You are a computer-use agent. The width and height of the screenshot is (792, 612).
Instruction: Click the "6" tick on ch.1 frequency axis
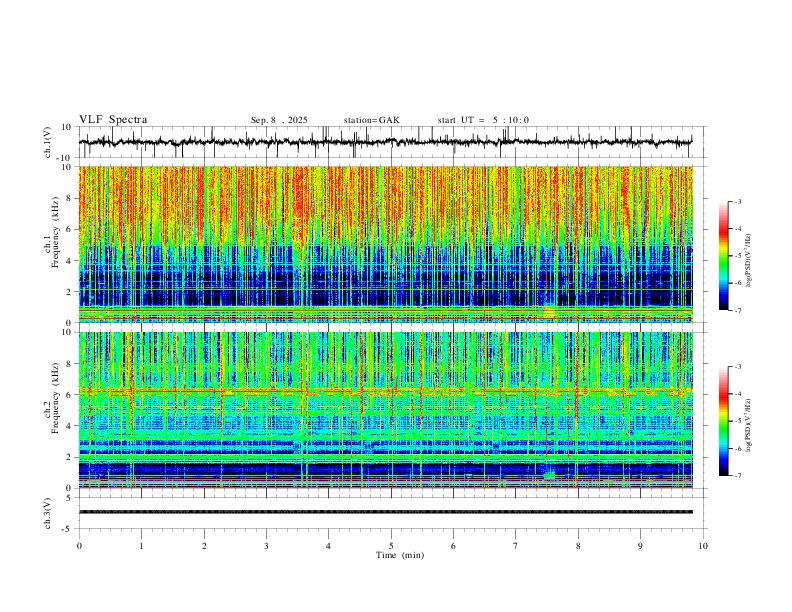69,229
